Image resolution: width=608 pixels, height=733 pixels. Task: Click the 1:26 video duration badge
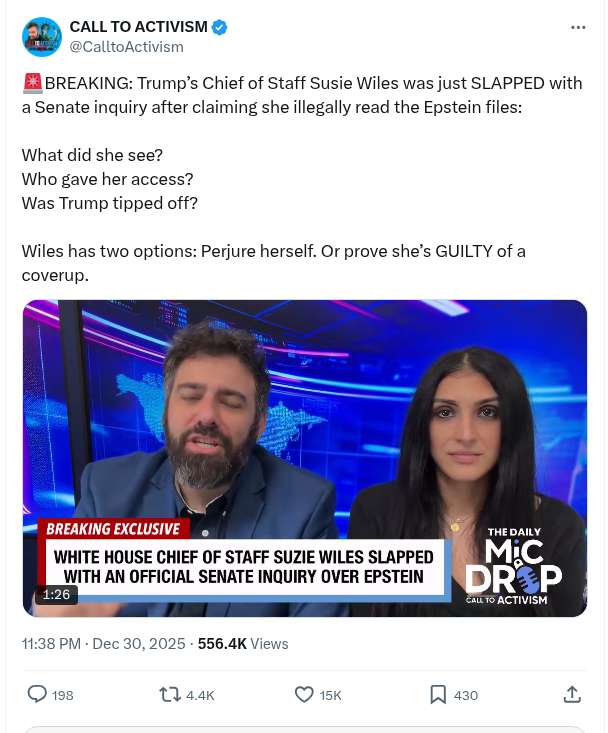click(56, 594)
